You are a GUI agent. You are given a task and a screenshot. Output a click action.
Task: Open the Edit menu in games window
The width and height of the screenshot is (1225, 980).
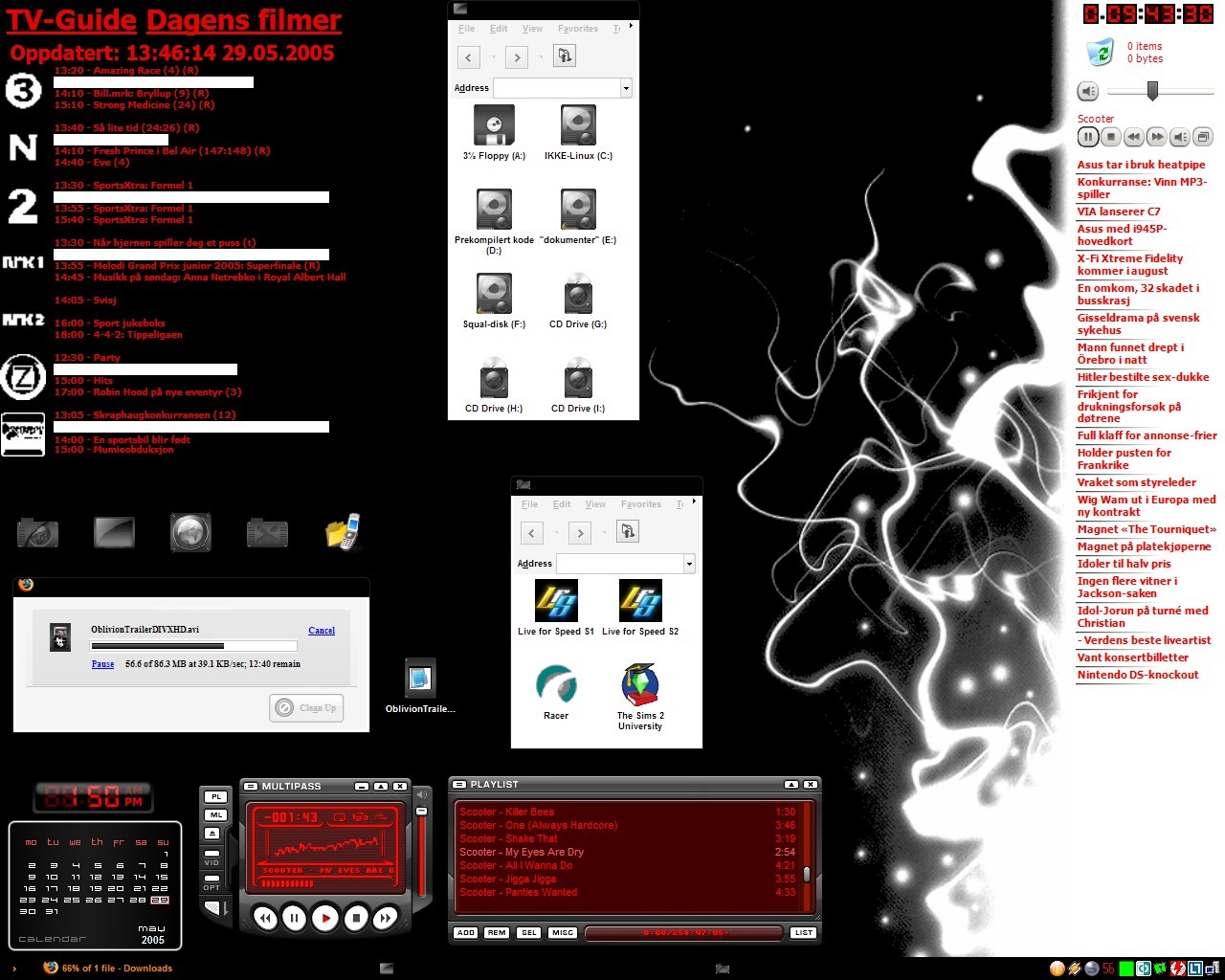click(562, 504)
